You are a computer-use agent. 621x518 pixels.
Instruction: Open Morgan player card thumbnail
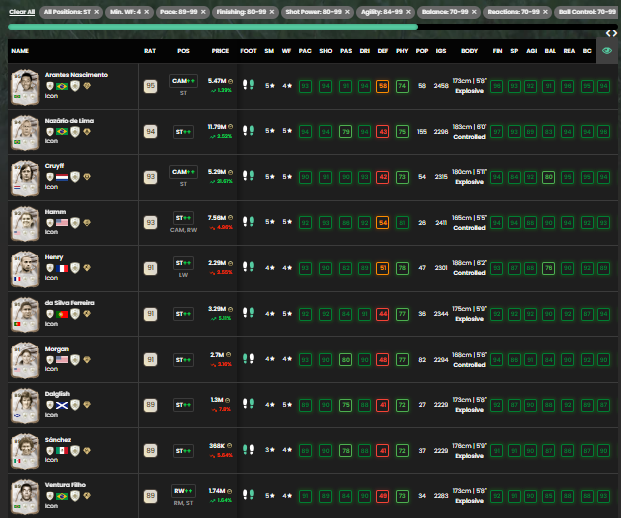(x=25, y=360)
